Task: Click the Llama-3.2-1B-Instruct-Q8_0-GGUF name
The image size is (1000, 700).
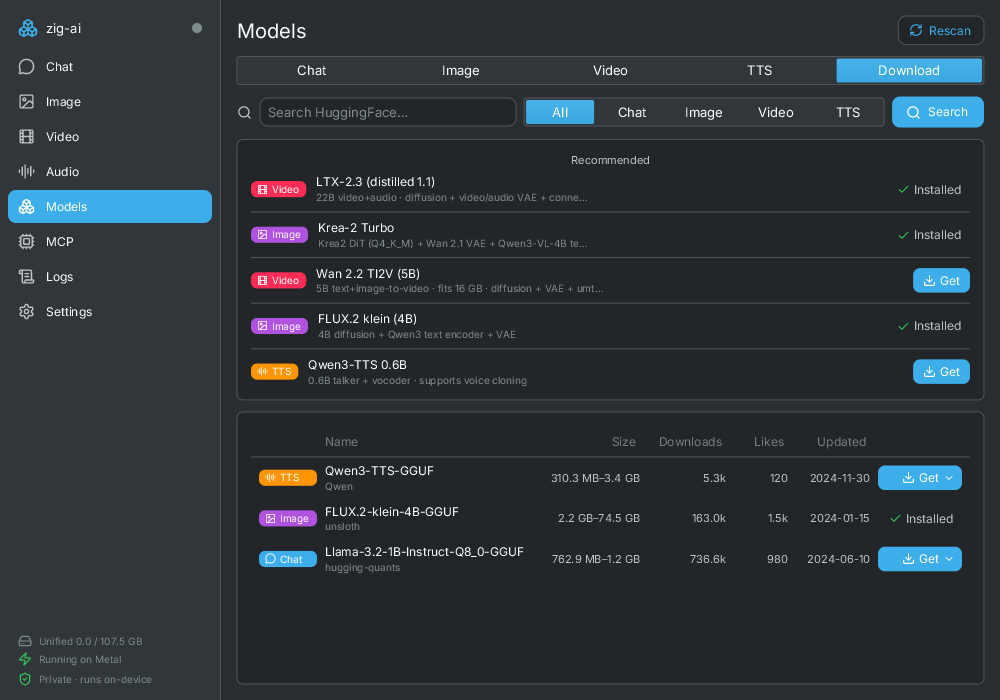Action: click(x=424, y=552)
